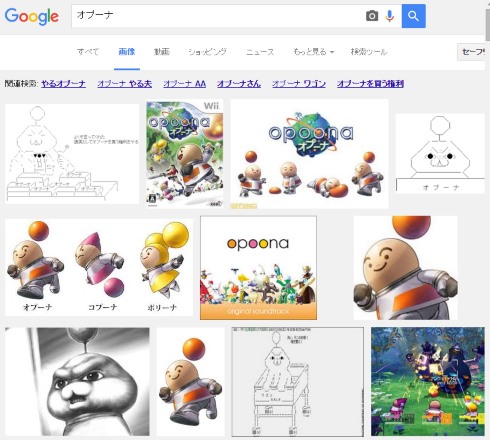Select the 画像 tab
The width and height of the screenshot is (490, 440).
[x=127, y=52]
